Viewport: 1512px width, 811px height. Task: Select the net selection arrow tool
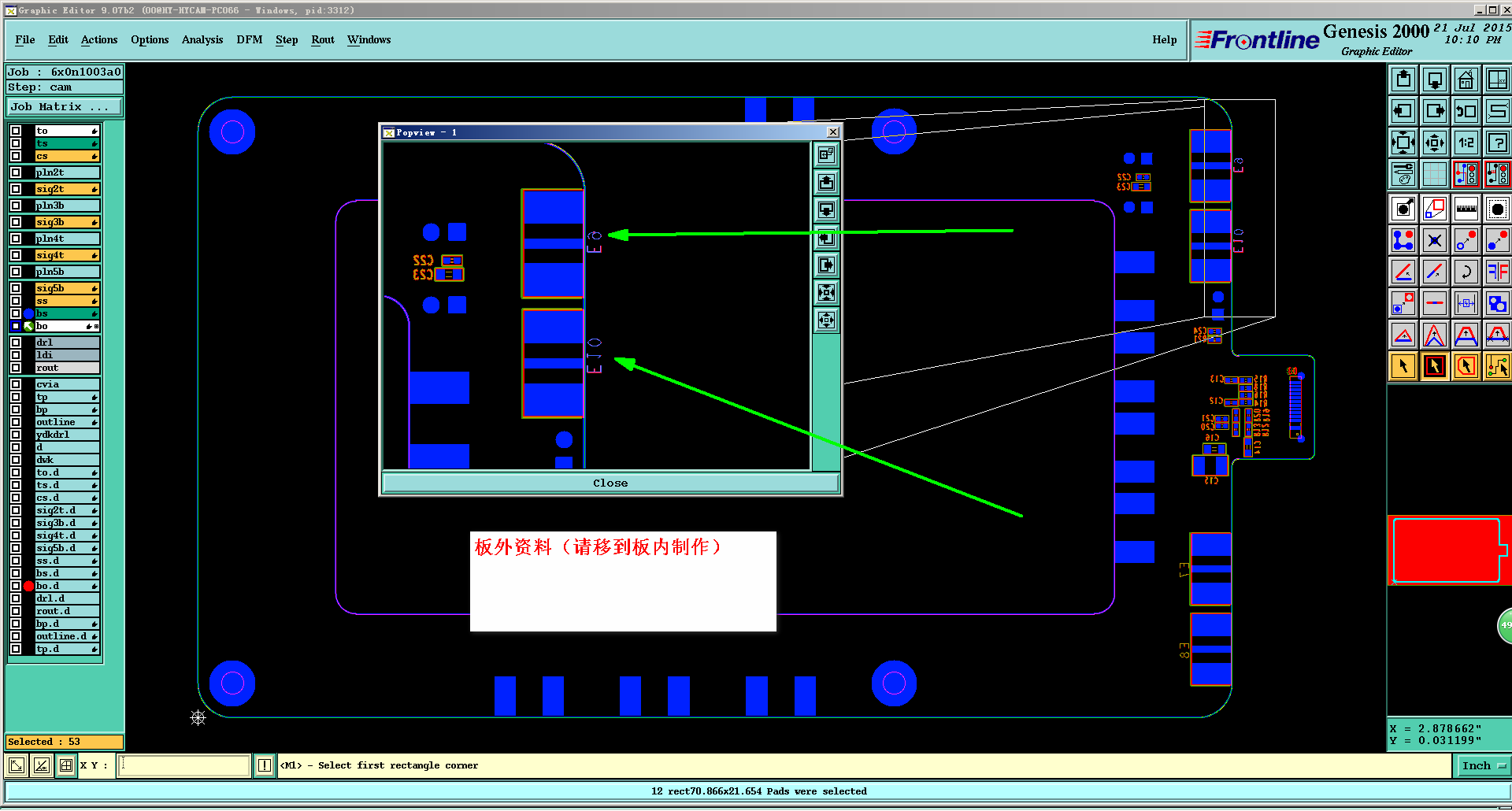[x=1497, y=366]
